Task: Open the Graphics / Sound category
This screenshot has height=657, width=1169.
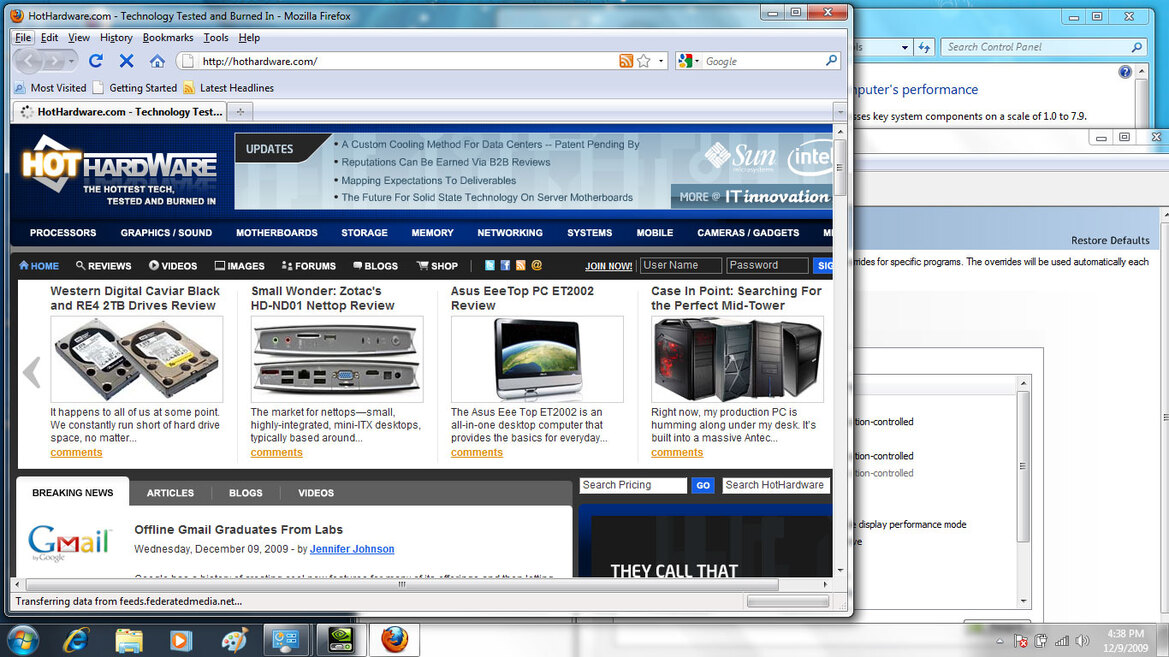Action: [x=166, y=233]
